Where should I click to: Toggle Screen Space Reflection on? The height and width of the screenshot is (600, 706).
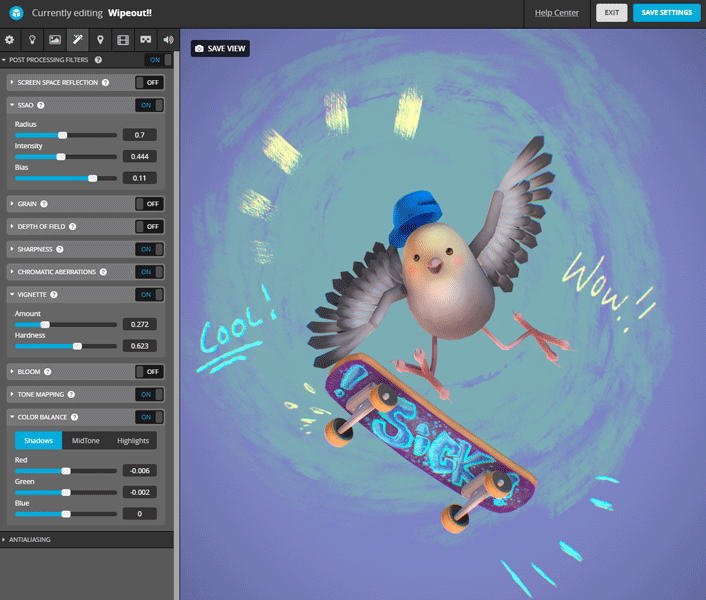point(150,83)
